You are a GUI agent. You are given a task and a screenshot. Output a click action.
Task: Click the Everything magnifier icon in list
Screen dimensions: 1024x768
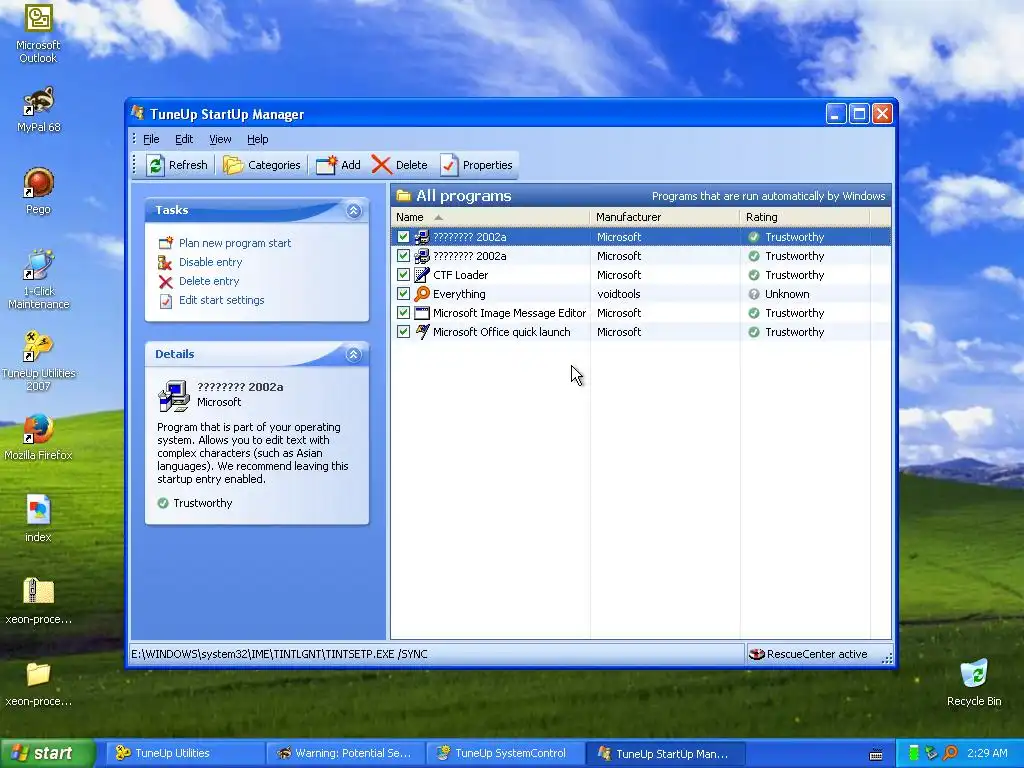422,294
